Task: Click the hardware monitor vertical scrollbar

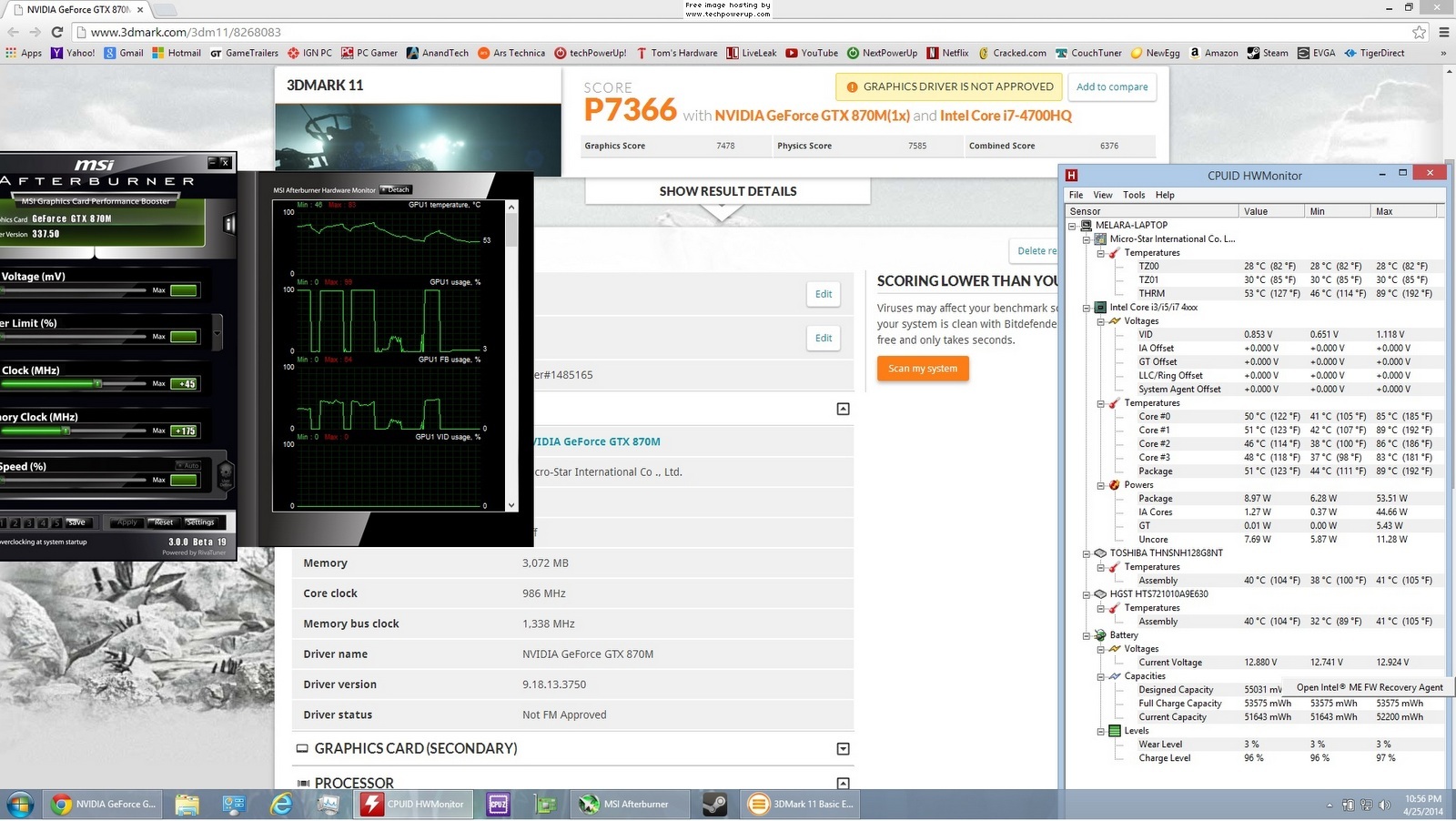Action: [511, 356]
